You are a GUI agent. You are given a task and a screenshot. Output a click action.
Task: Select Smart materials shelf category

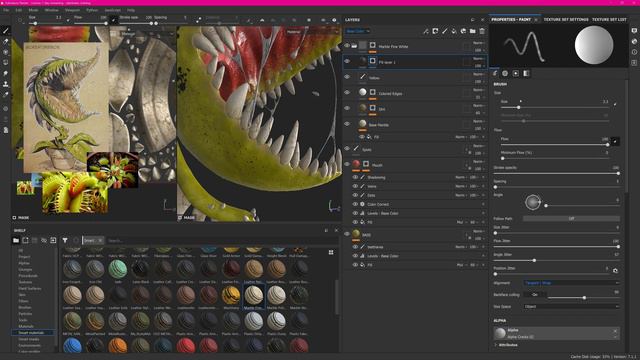point(31,333)
